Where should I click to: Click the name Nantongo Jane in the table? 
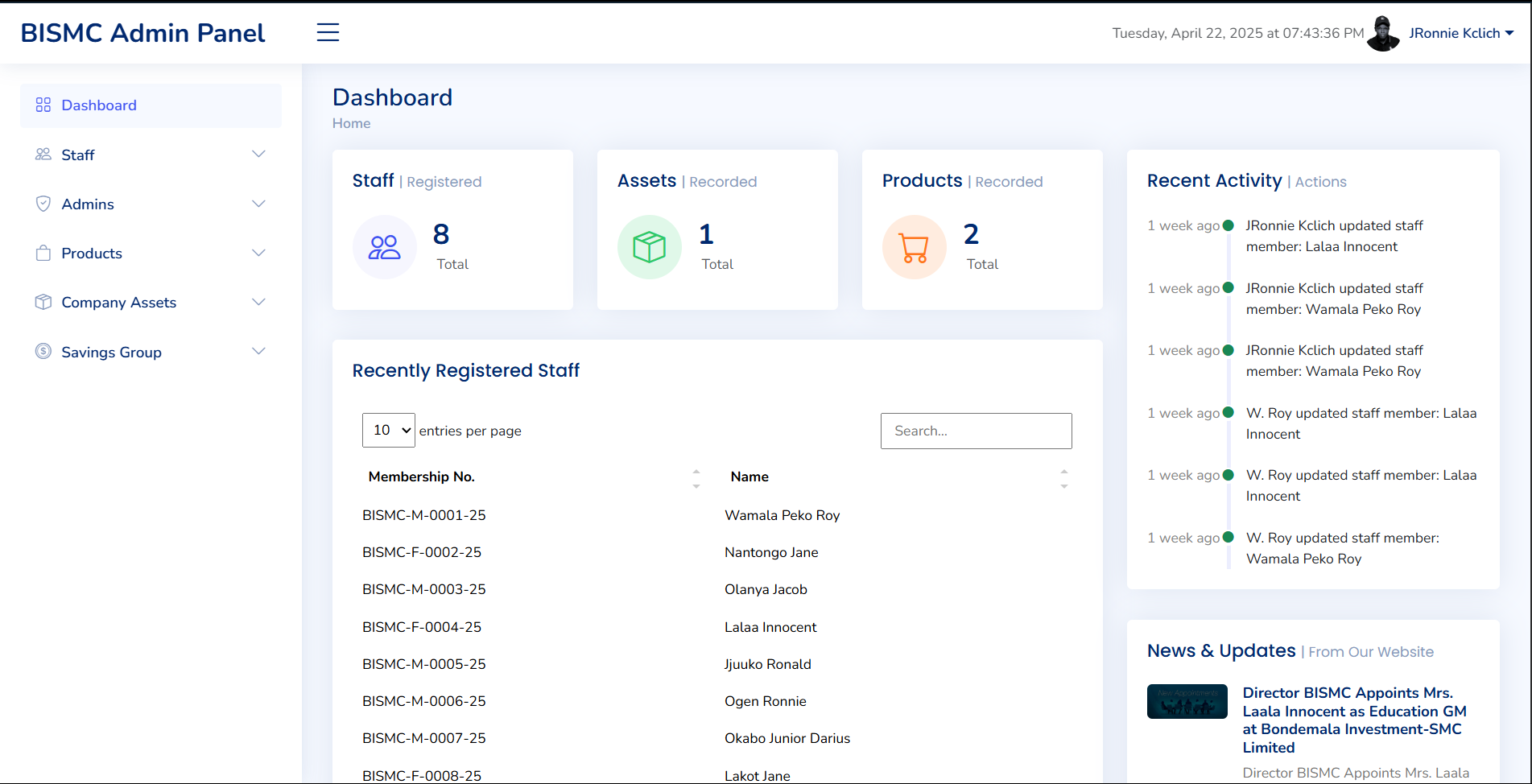pyautogui.click(x=771, y=552)
